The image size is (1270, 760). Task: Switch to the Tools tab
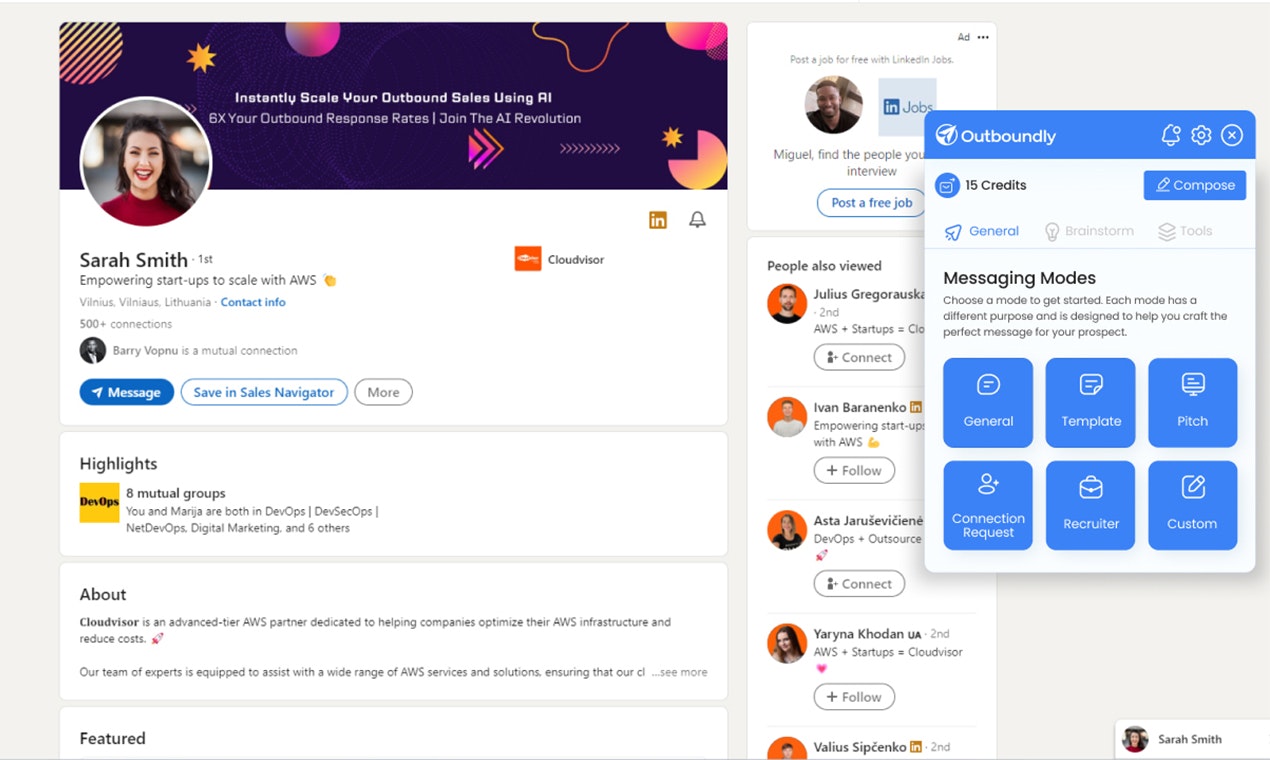[x=1185, y=231]
